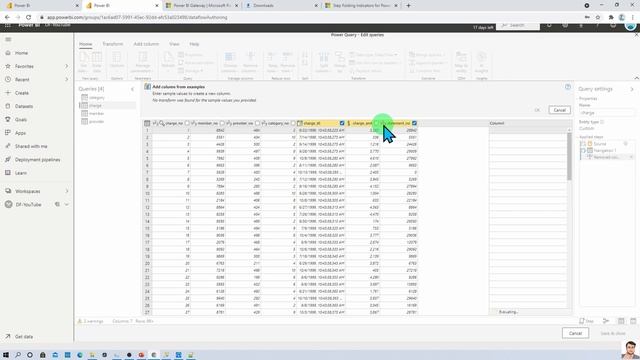
Task: Open Apps in the sidebar
Action: click(20, 133)
